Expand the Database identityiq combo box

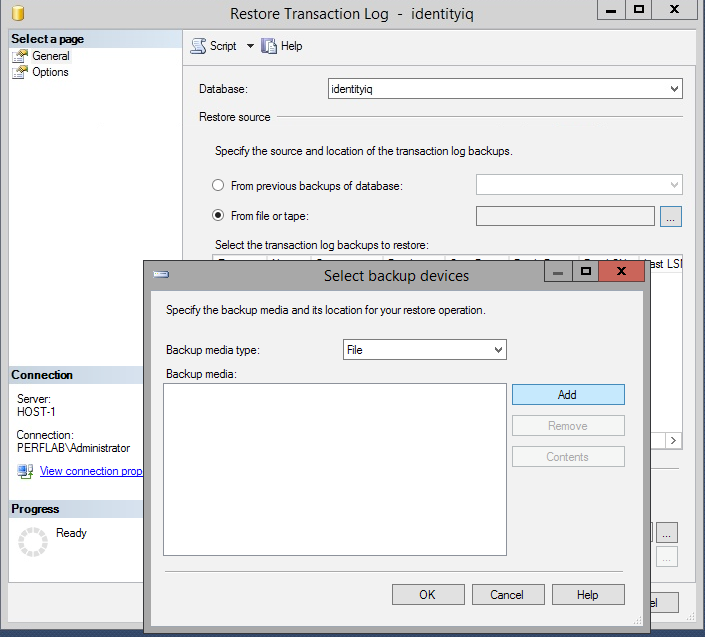(674, 89)
